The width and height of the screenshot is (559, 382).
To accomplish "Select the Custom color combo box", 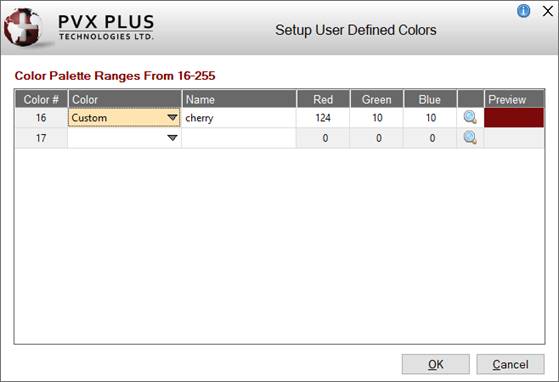I will pos(124,118).
